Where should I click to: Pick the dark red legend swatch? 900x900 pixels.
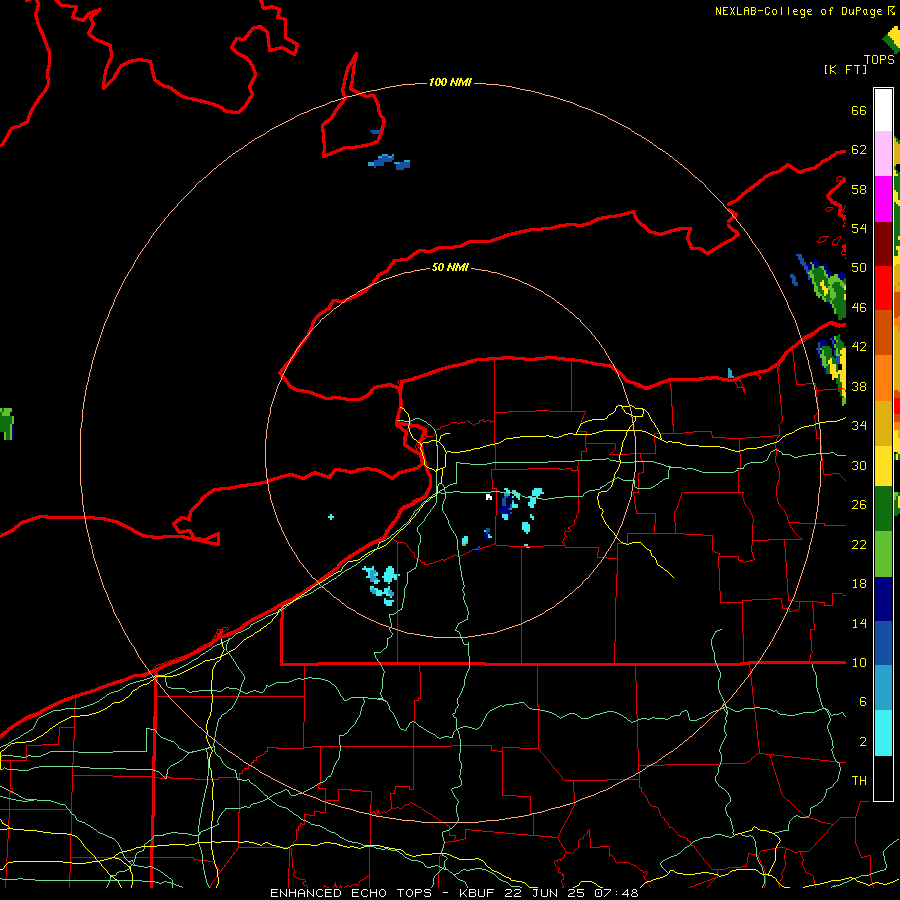(x=883, y=244)
